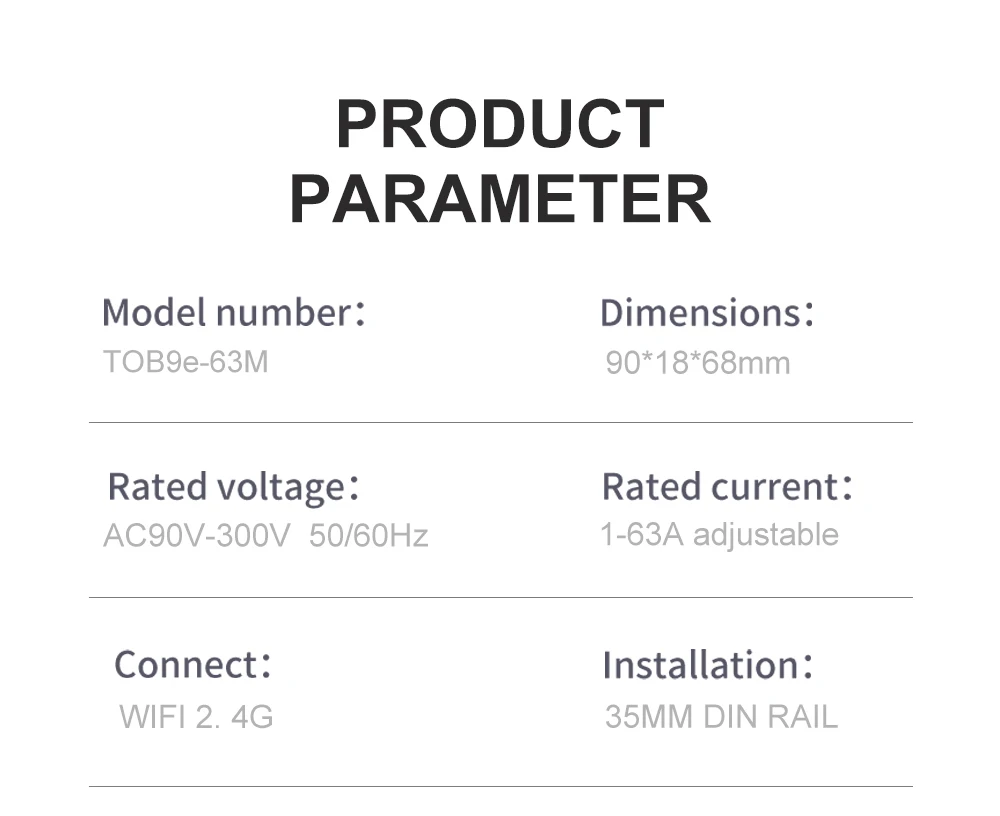Click the divider line below Connect row

point(500,787)
